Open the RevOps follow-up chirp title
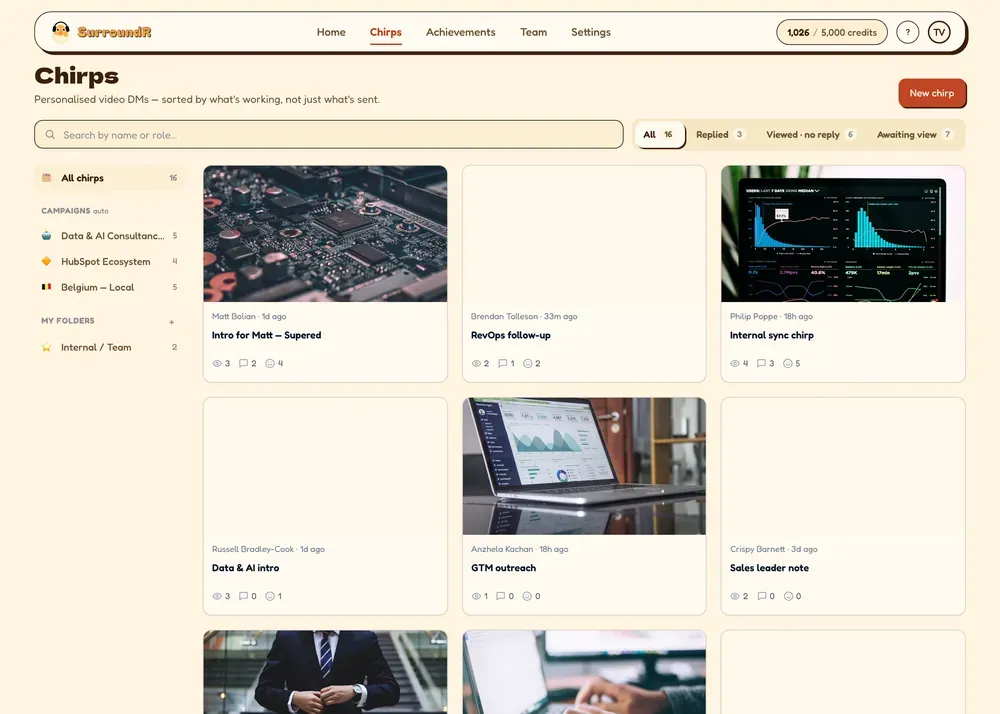 [x=510, y=335]
